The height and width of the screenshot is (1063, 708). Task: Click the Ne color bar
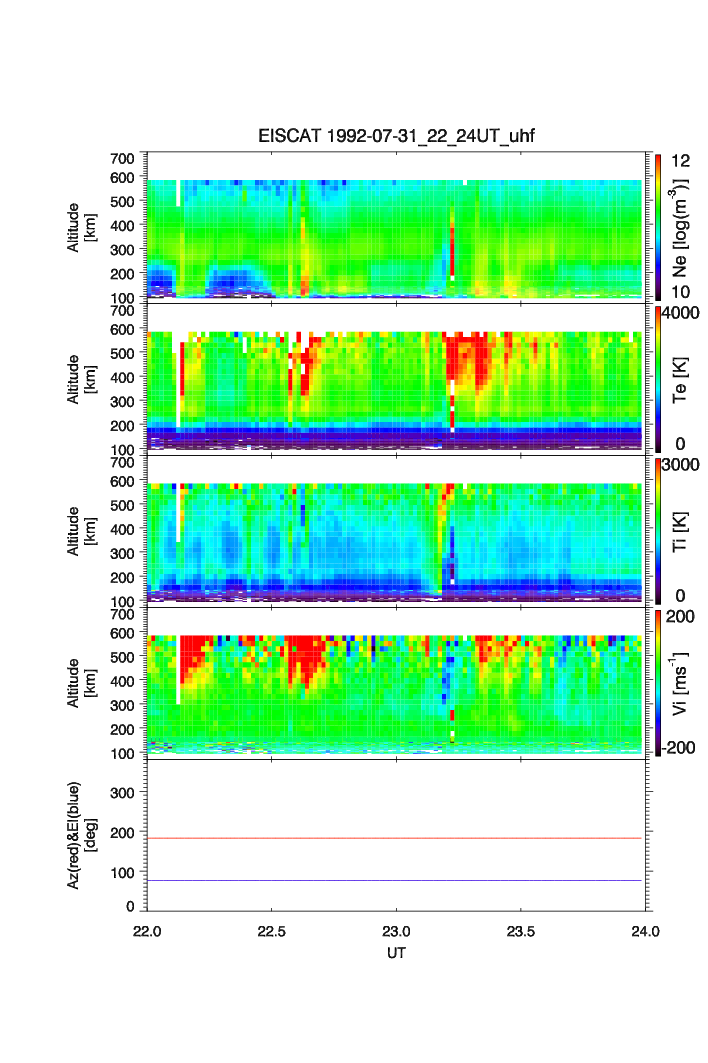pyautogui.click(x=658, y=227)
